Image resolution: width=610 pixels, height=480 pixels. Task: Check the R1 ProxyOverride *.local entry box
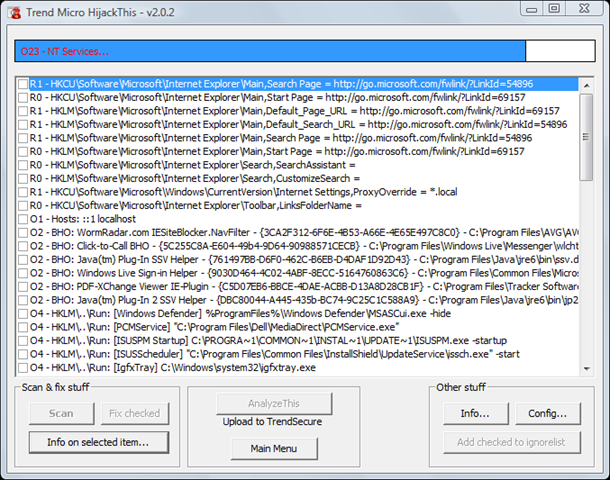[x=23, y=192]
